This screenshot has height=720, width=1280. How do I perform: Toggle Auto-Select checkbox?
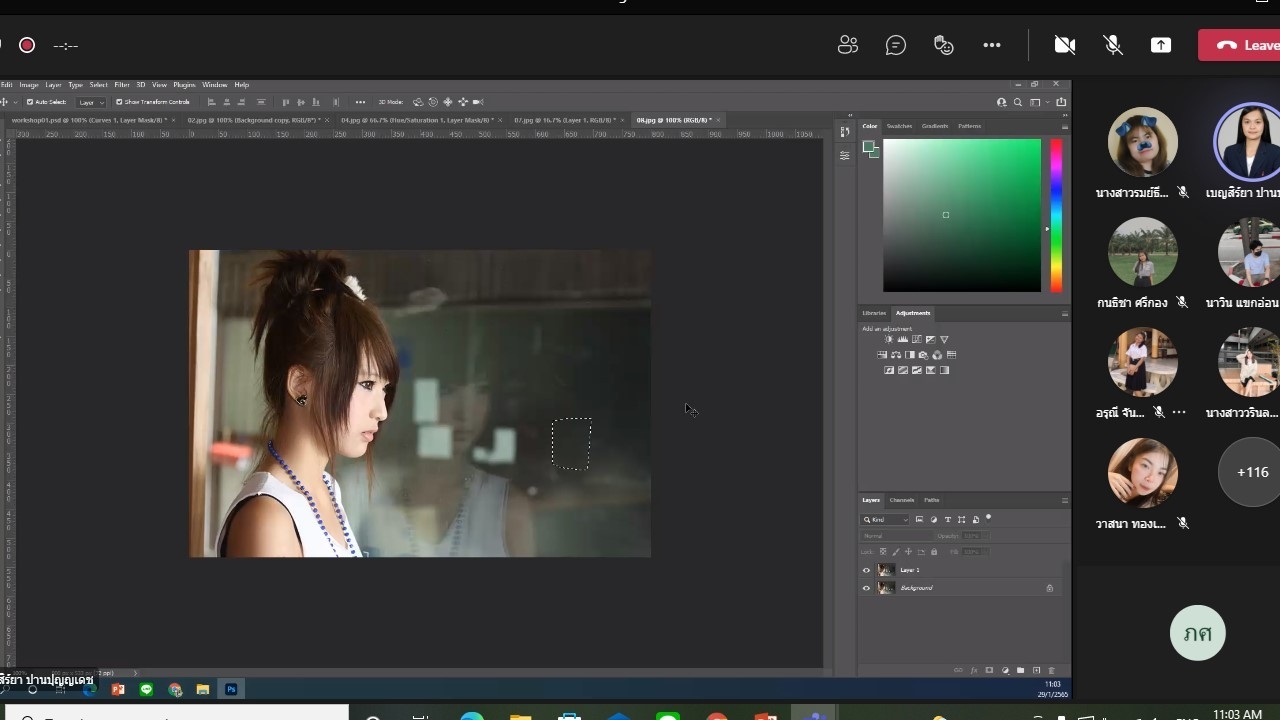(30, 102)
